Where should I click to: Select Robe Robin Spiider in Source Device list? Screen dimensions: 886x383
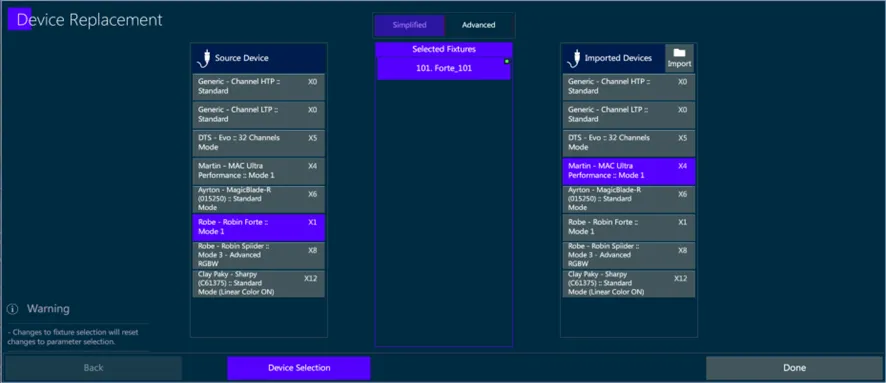[x=259, y=255]
